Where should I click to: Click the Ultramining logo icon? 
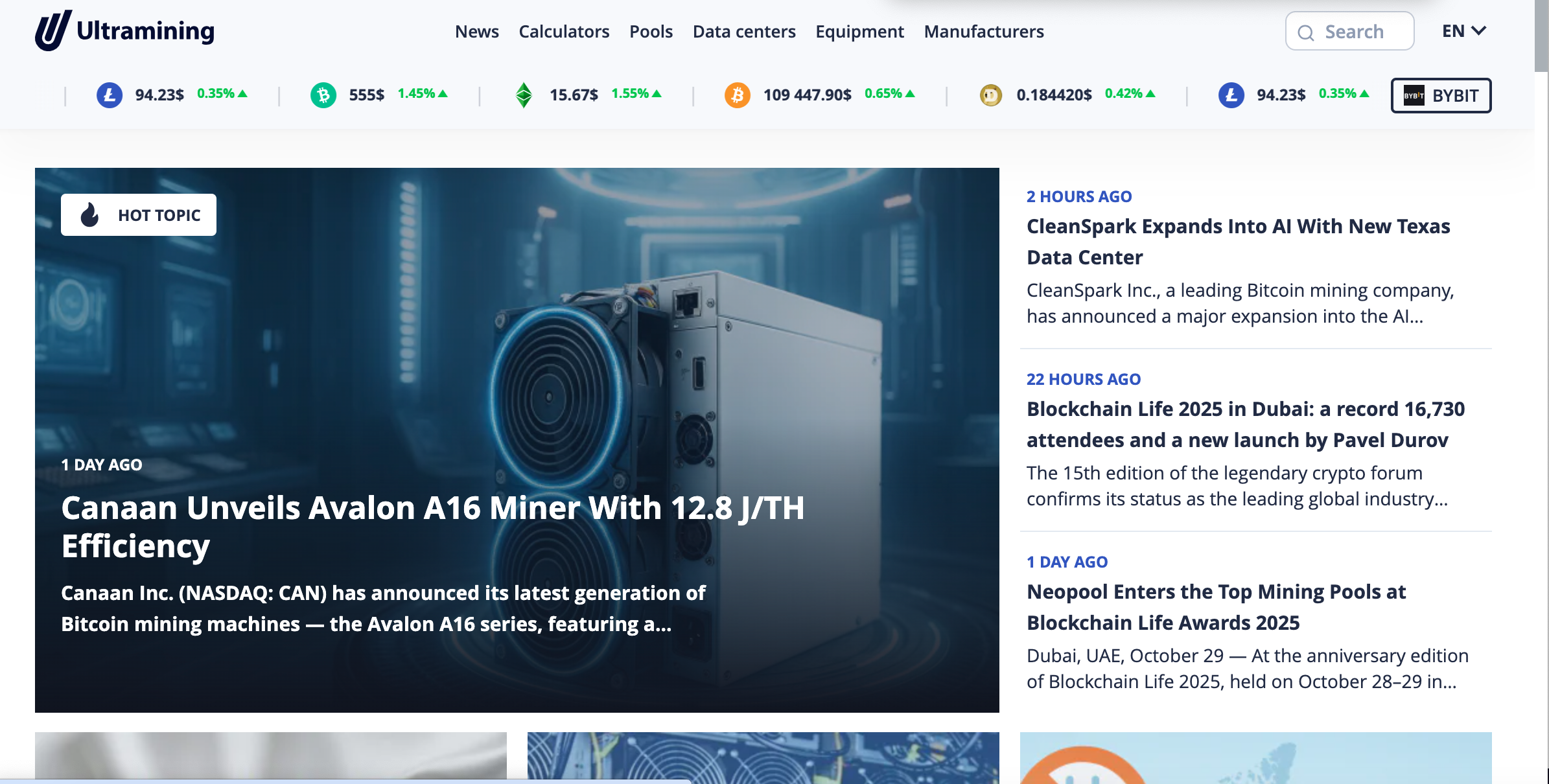coord(53,30)
